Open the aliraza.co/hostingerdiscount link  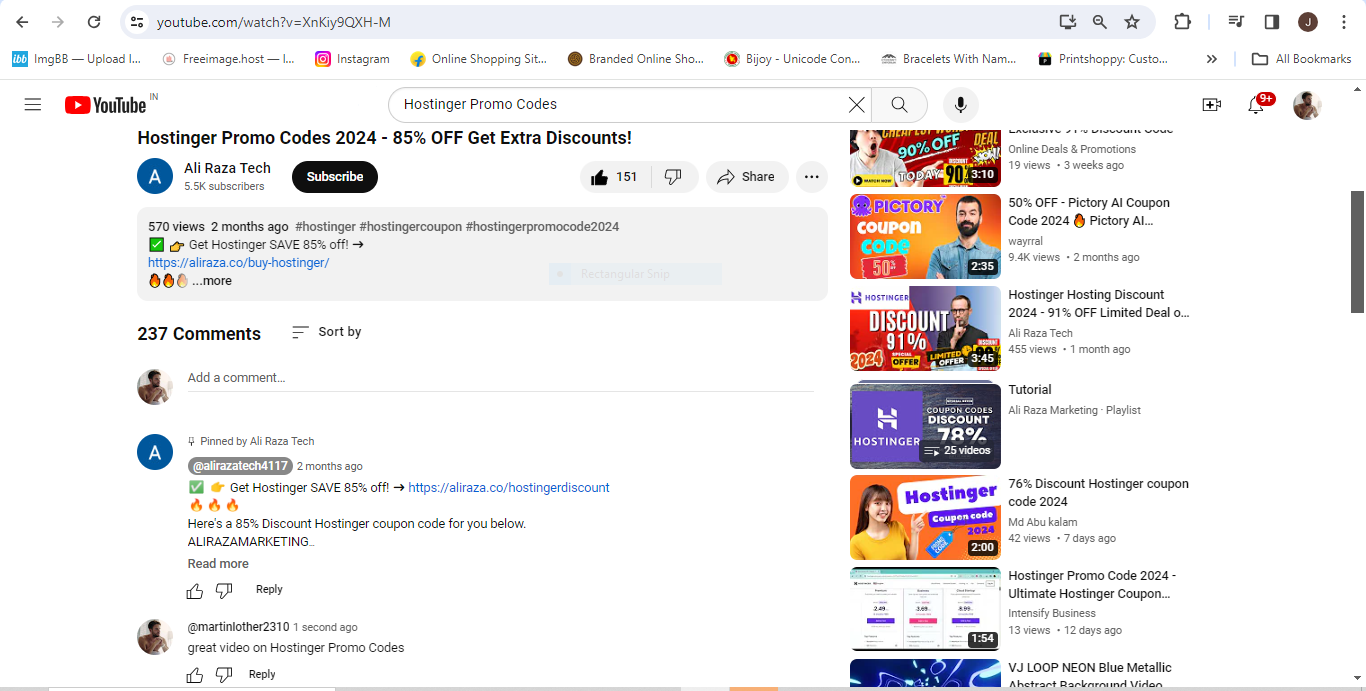tap(509, 488)
